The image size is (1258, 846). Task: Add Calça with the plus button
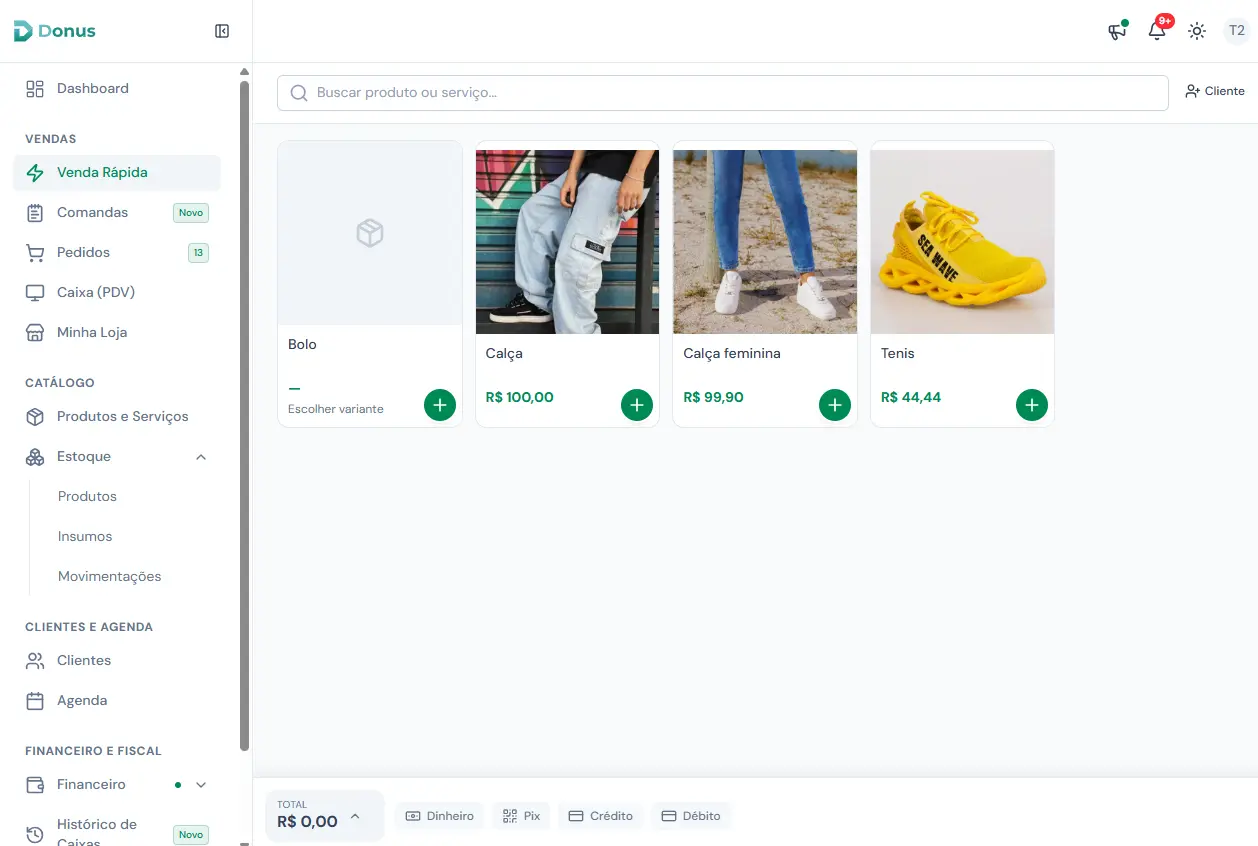click(637, 405)
